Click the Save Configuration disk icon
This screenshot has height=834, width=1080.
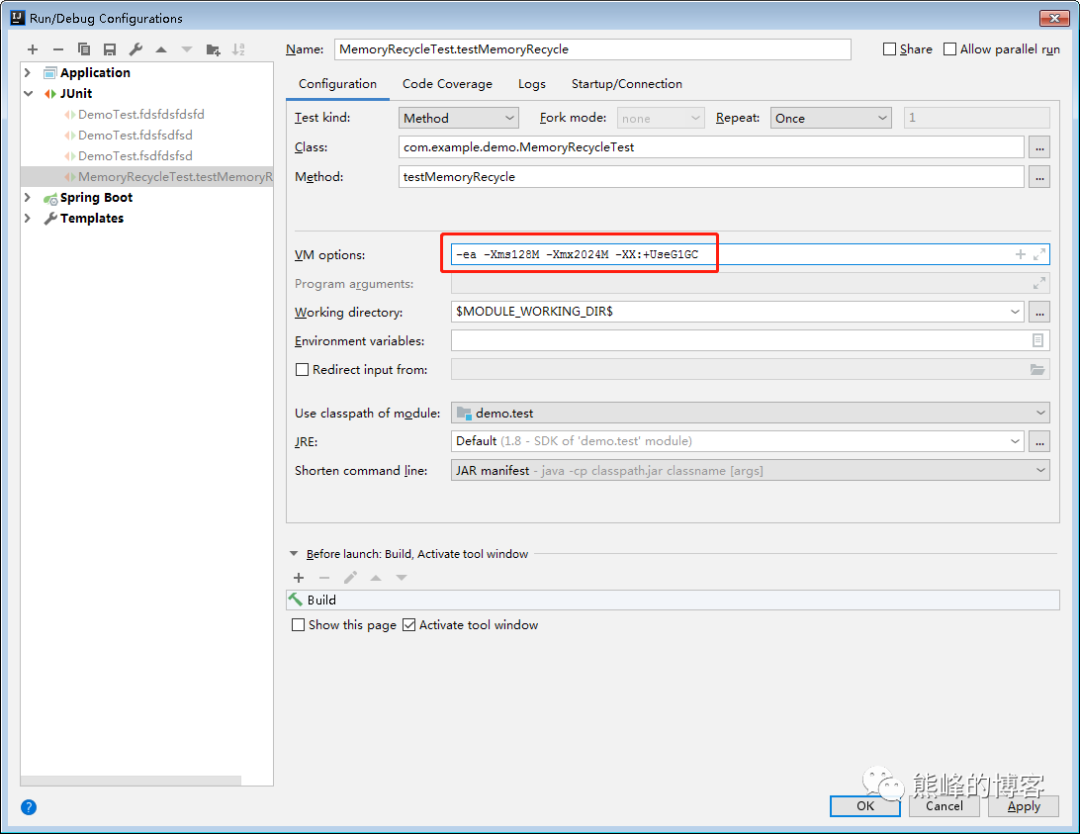tap(110, 50)
